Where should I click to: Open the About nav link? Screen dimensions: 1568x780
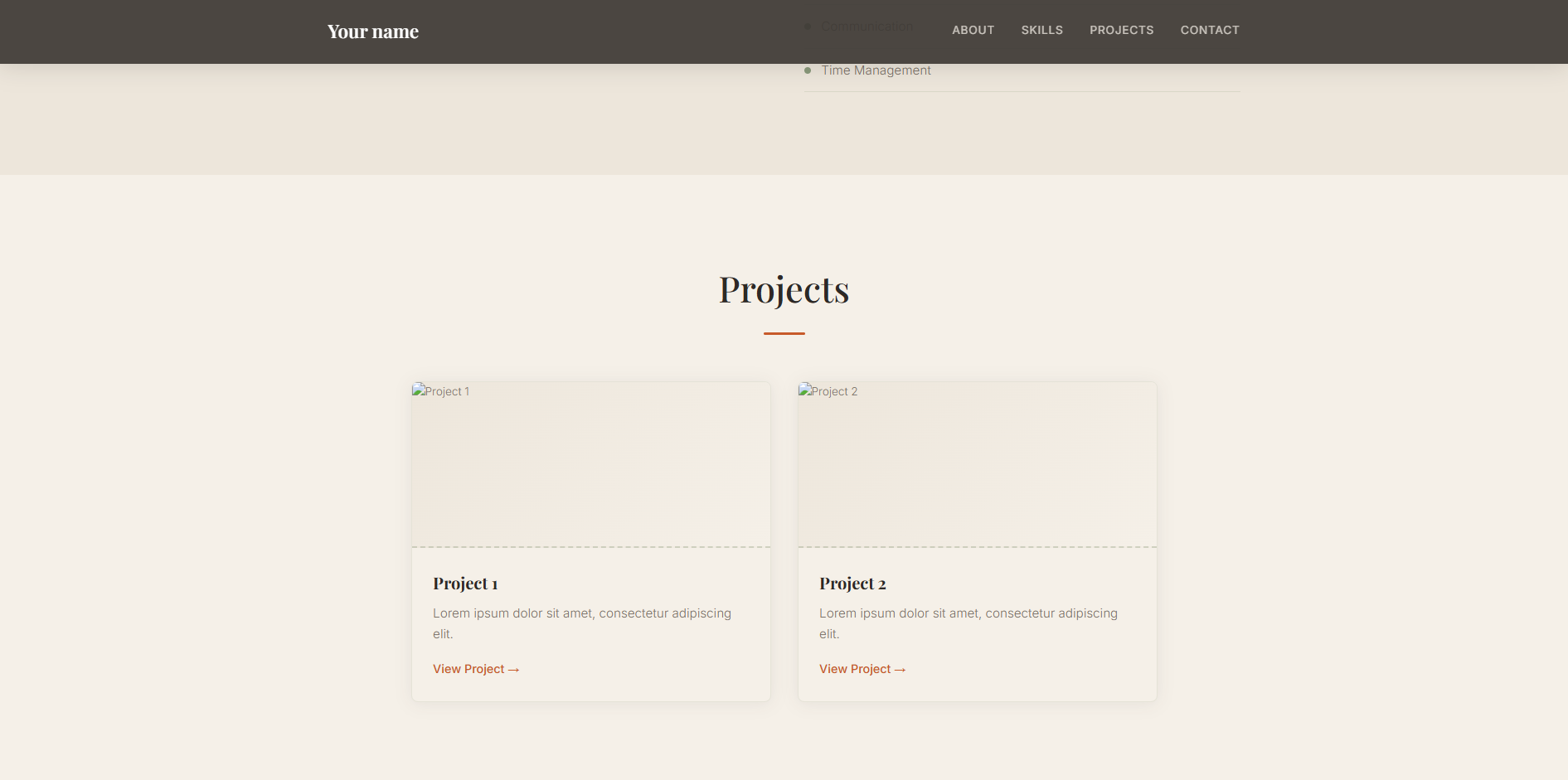[973, 30]
